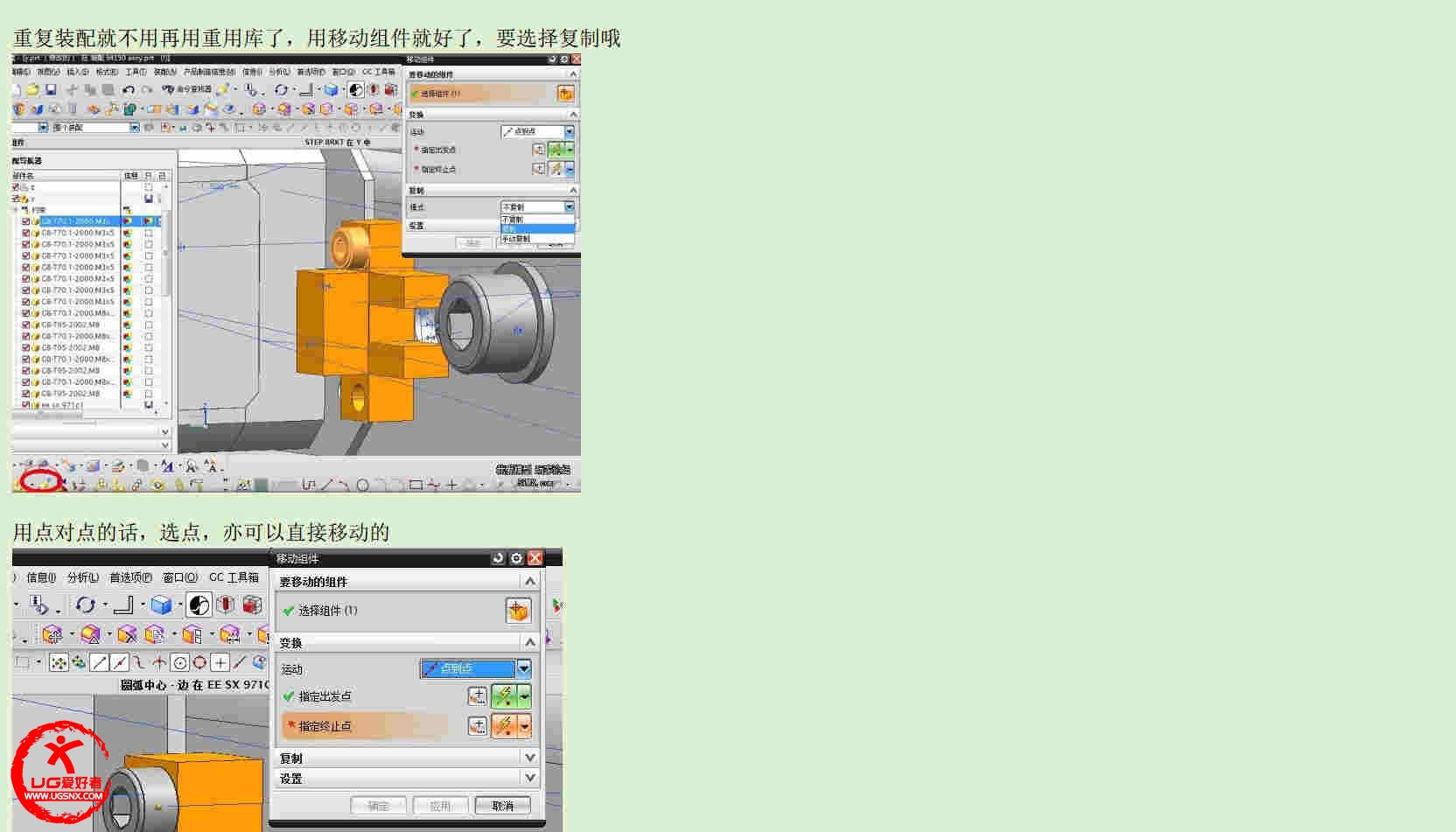Viewport: 1456px width, 832px height.
Task: Click selection filter combo box in upper toolbar
Action: [x=95, y=128]
